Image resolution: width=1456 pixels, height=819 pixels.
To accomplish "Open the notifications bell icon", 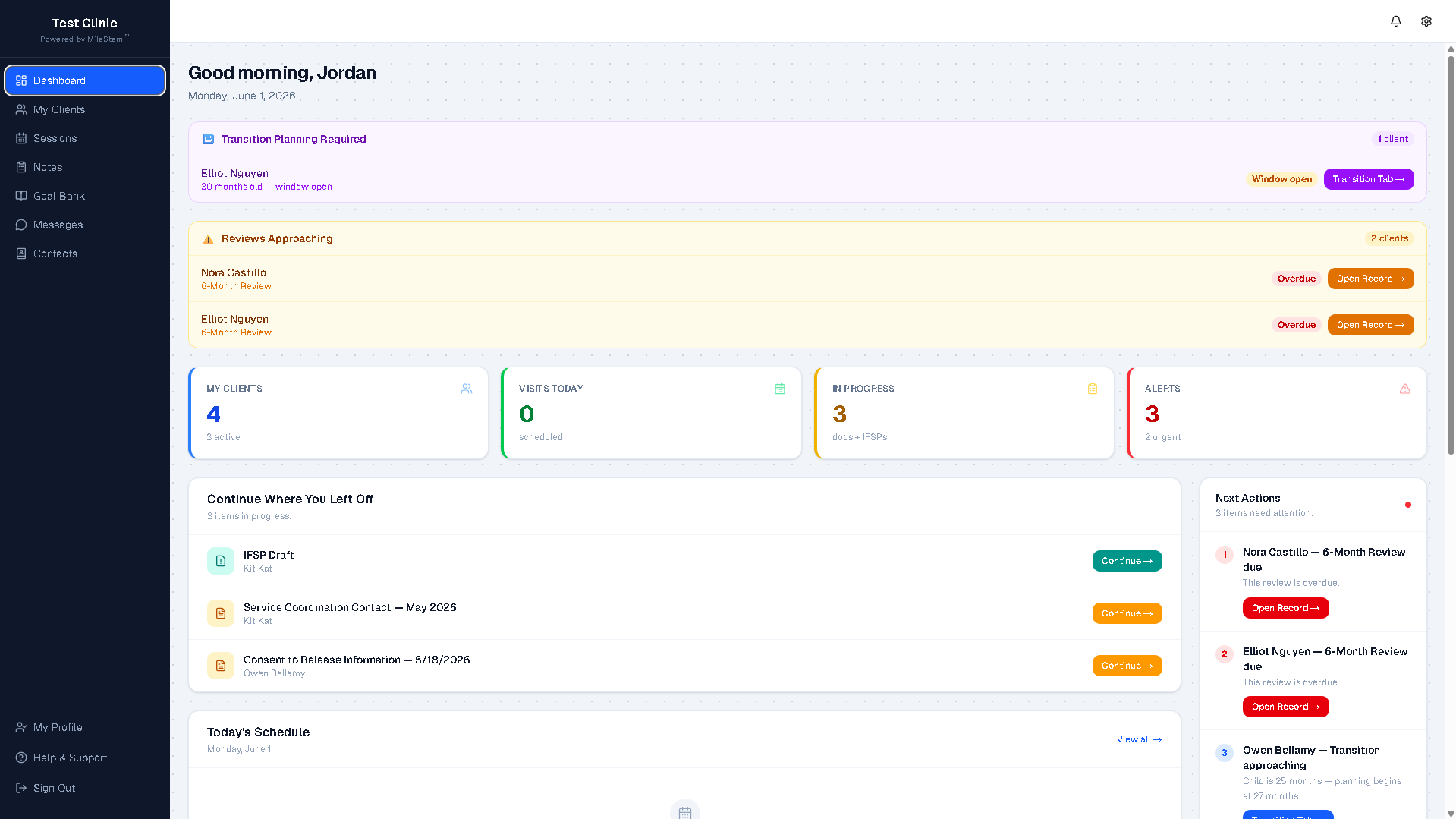I will [x=1395, y=21].
